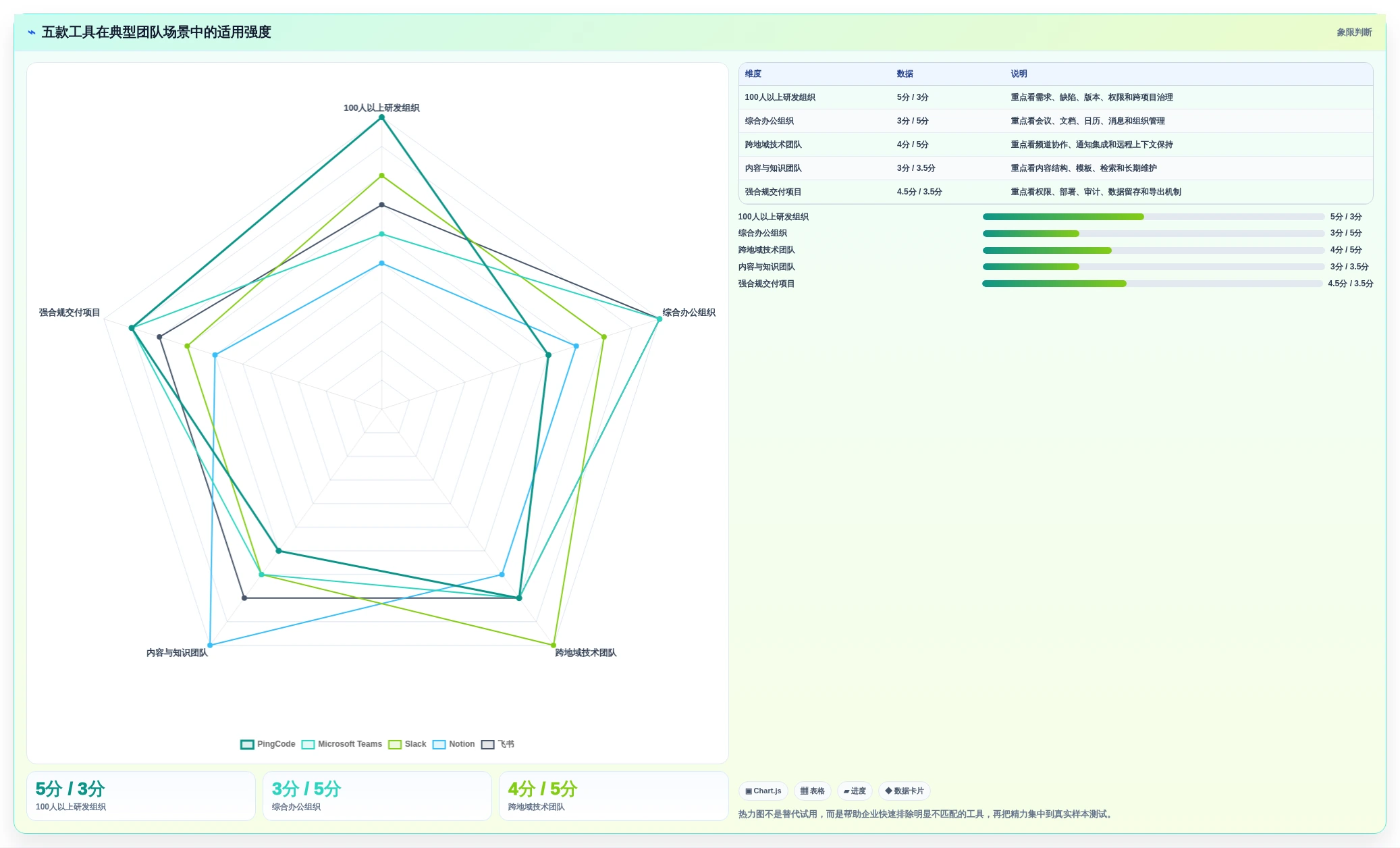
Task: Click the 跨地域技术团队 progress bar
Action: (x=1153, y=250)
